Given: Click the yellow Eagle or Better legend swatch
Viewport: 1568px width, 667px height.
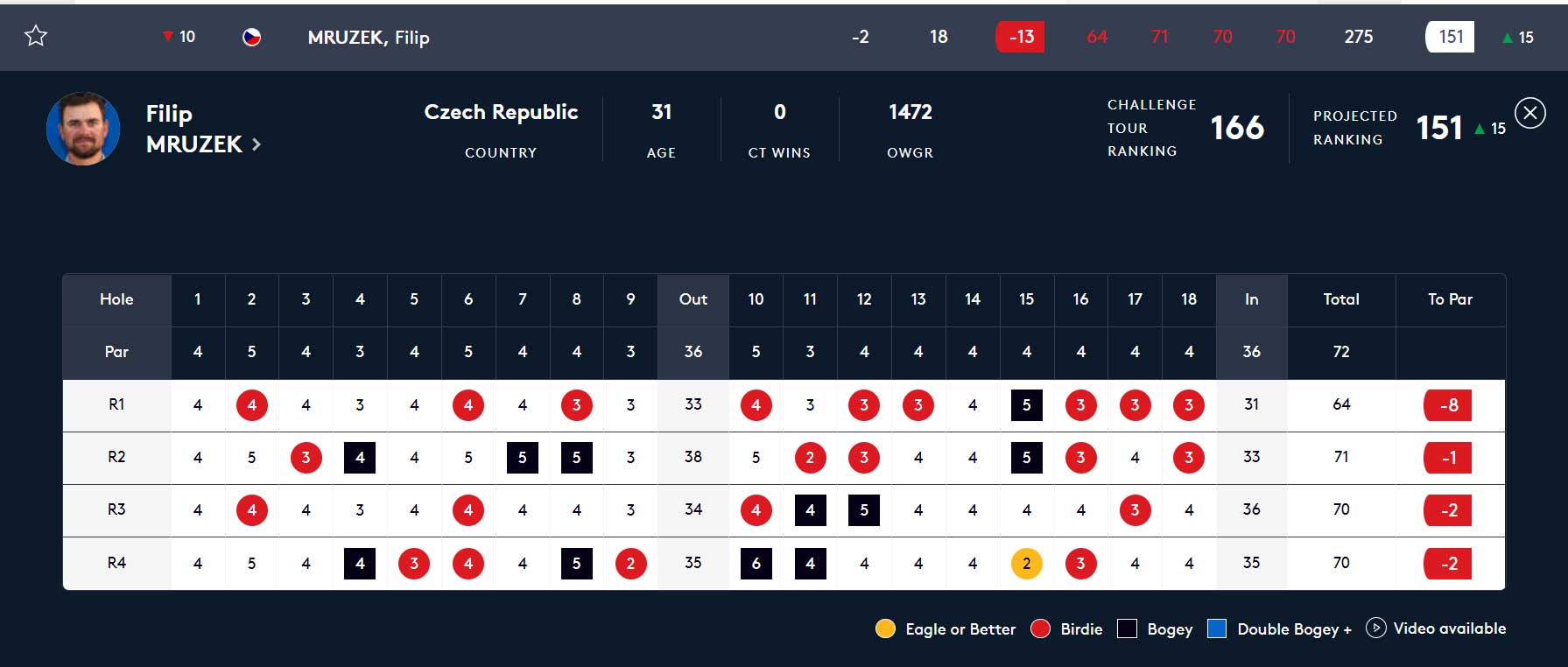Looking at the screenshot, I should 885,628.
